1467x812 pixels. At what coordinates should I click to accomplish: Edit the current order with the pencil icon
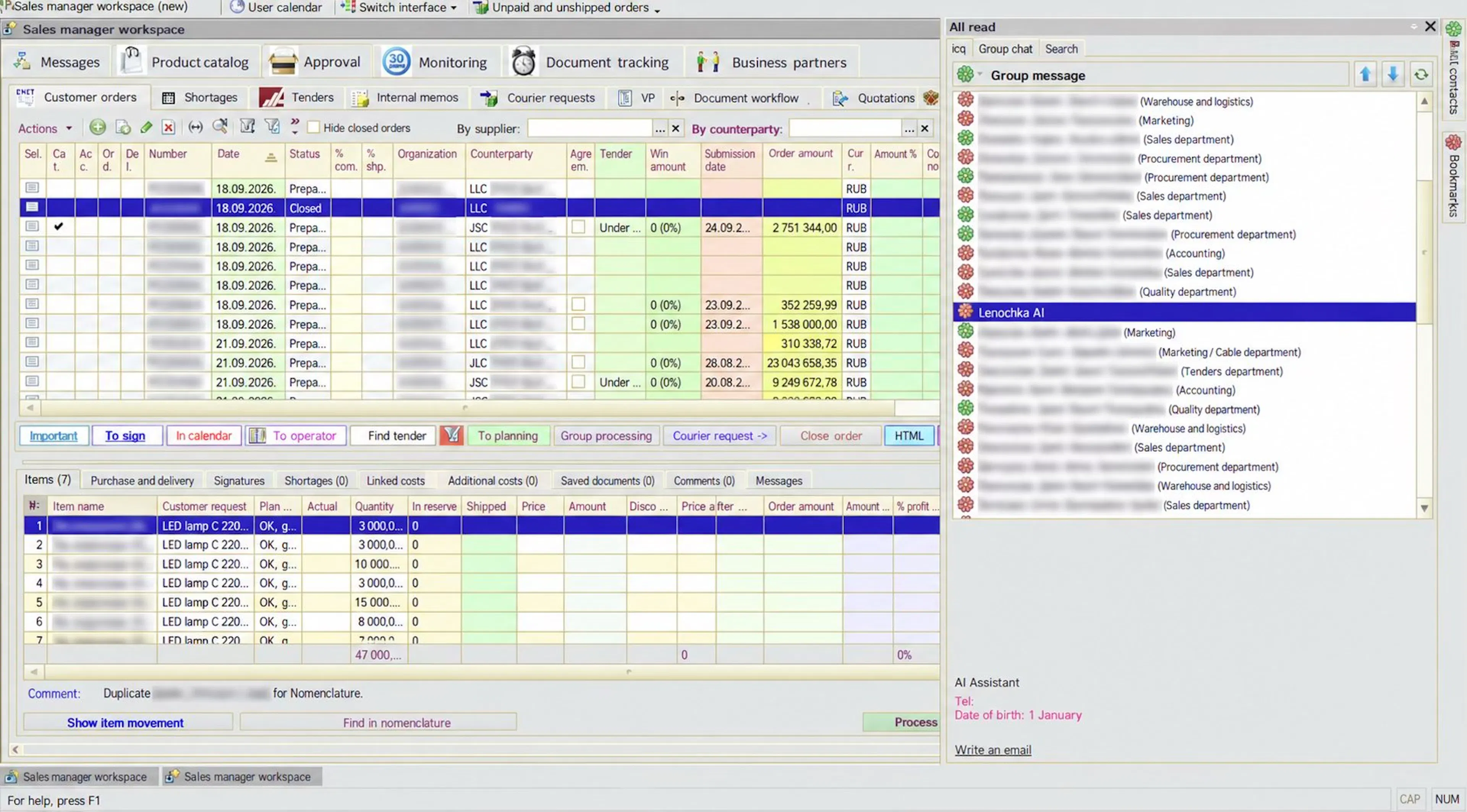pos(146,127)
